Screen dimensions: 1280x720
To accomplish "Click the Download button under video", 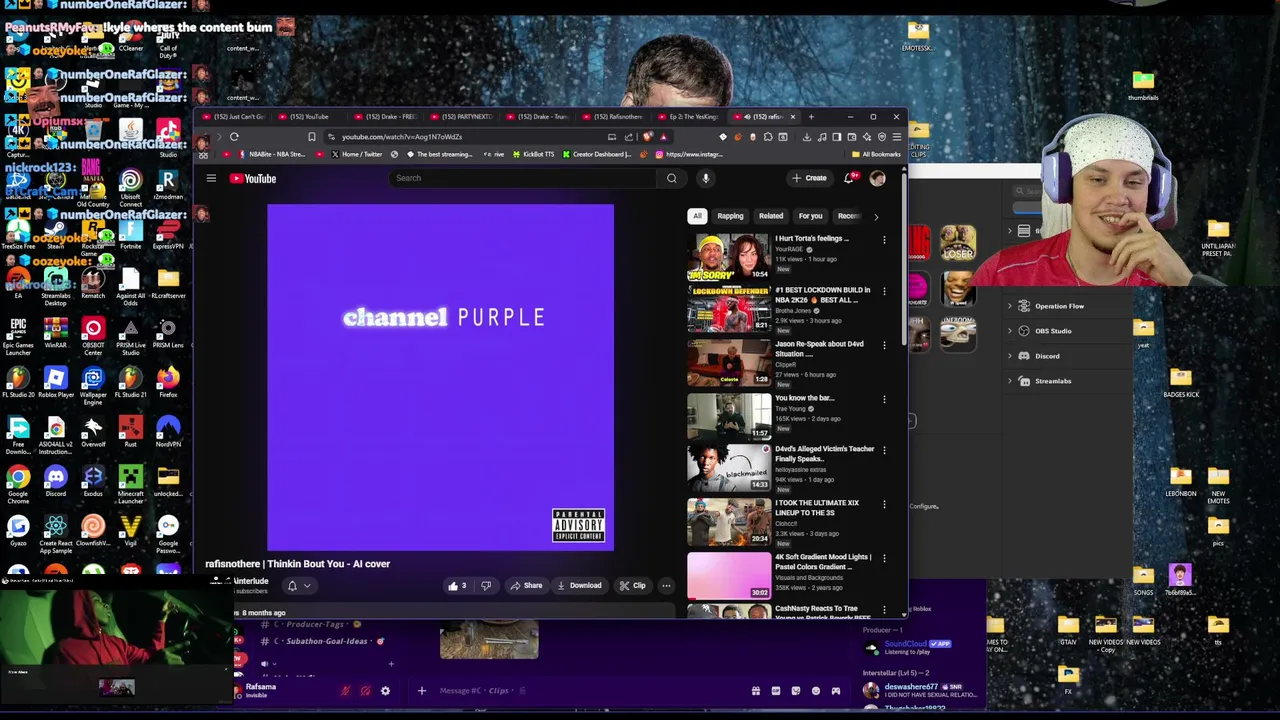I will pyautogui.click(x=579, y=586).
